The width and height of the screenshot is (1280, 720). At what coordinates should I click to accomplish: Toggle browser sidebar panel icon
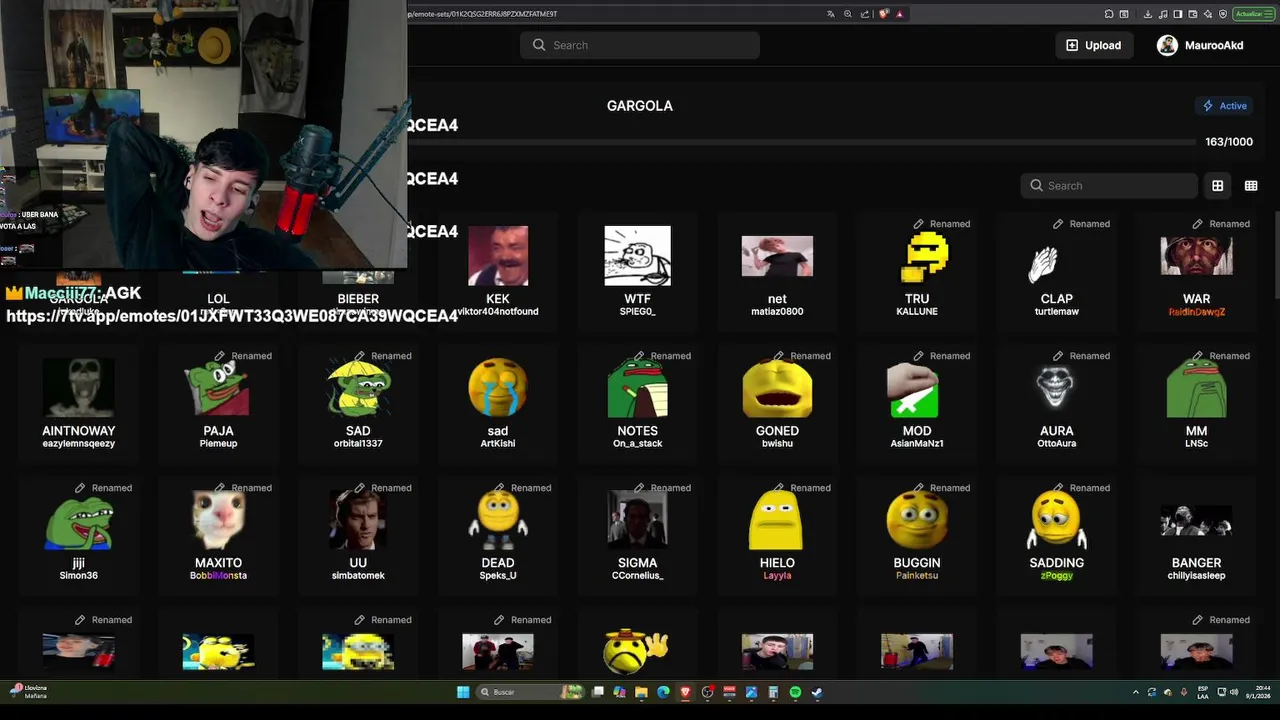click(x=1178, y=14)
